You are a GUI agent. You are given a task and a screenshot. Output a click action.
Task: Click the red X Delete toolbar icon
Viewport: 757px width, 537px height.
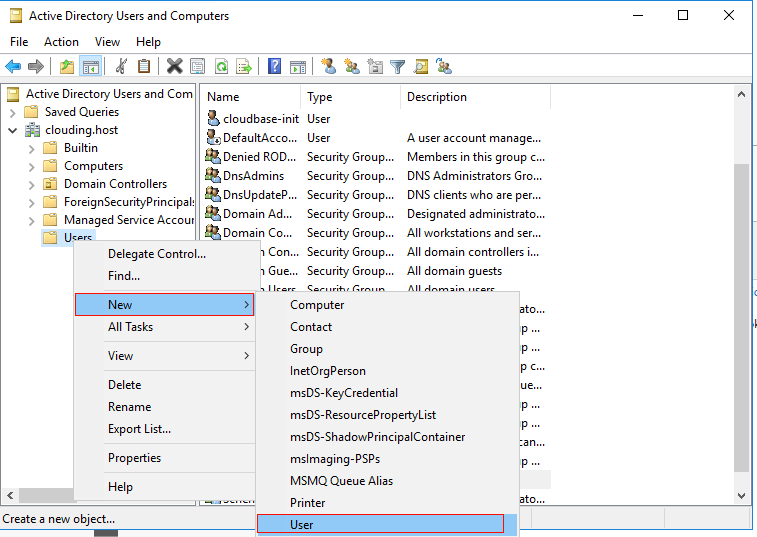tap(174, 66)
